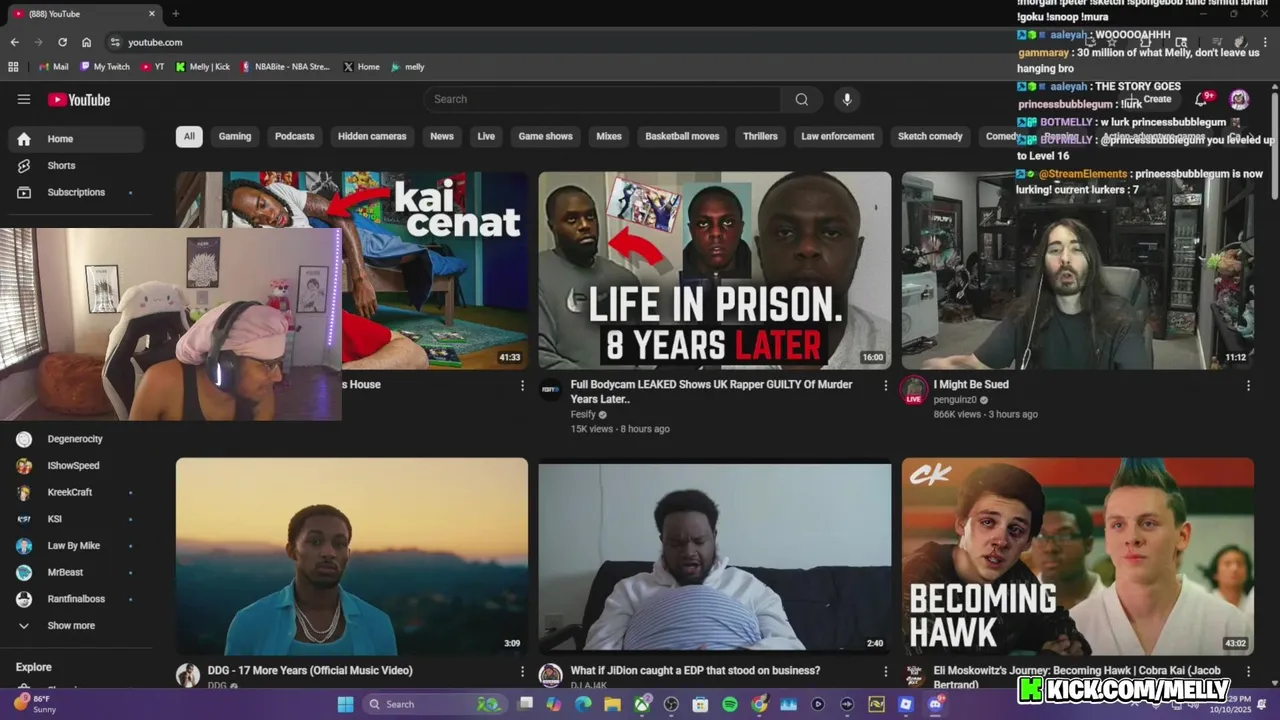Open Law By Mike subscription channel
The image size is (1280, 720).
click(x=76, y=545)
